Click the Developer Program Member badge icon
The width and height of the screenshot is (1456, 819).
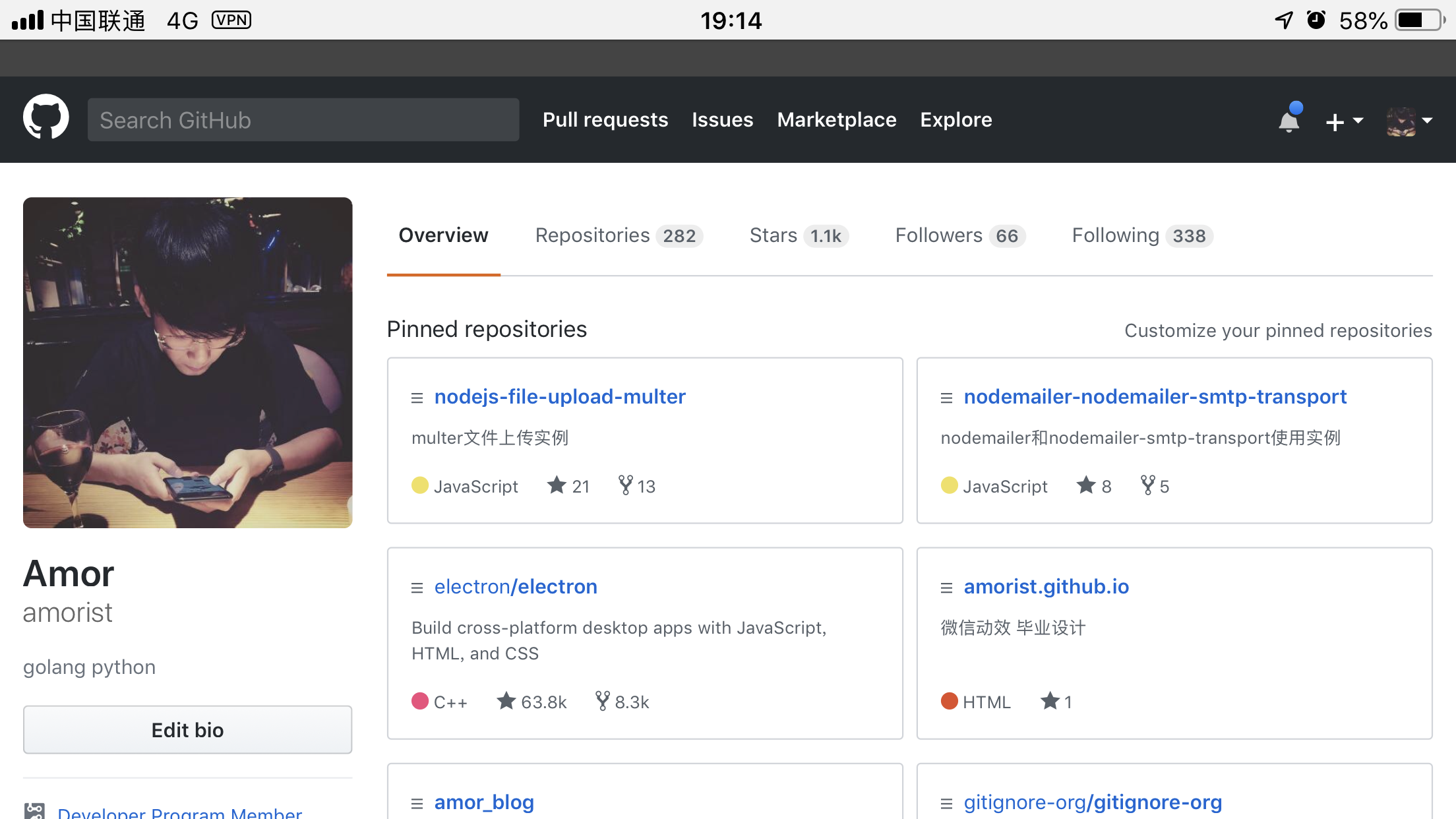click(34, 811)
